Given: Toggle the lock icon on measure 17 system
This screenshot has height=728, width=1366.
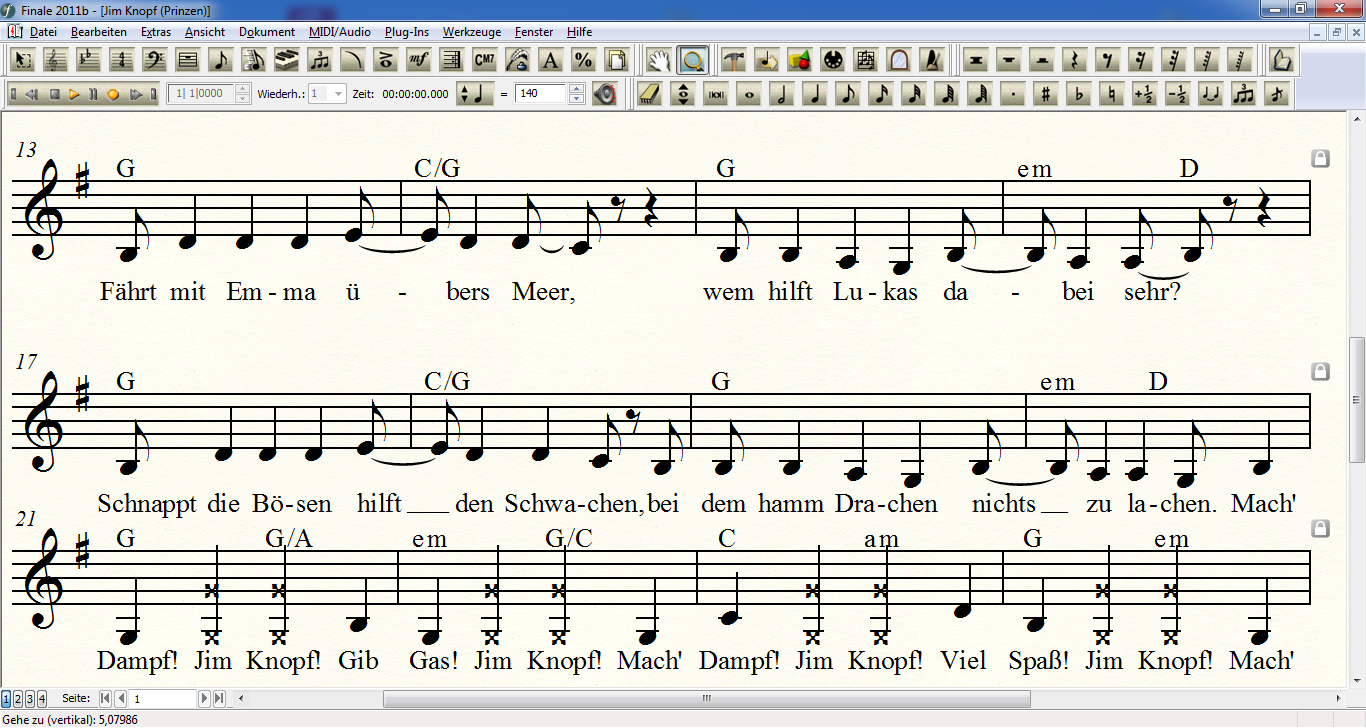Looking at the screenshot, I should [x=1319, y=372].
